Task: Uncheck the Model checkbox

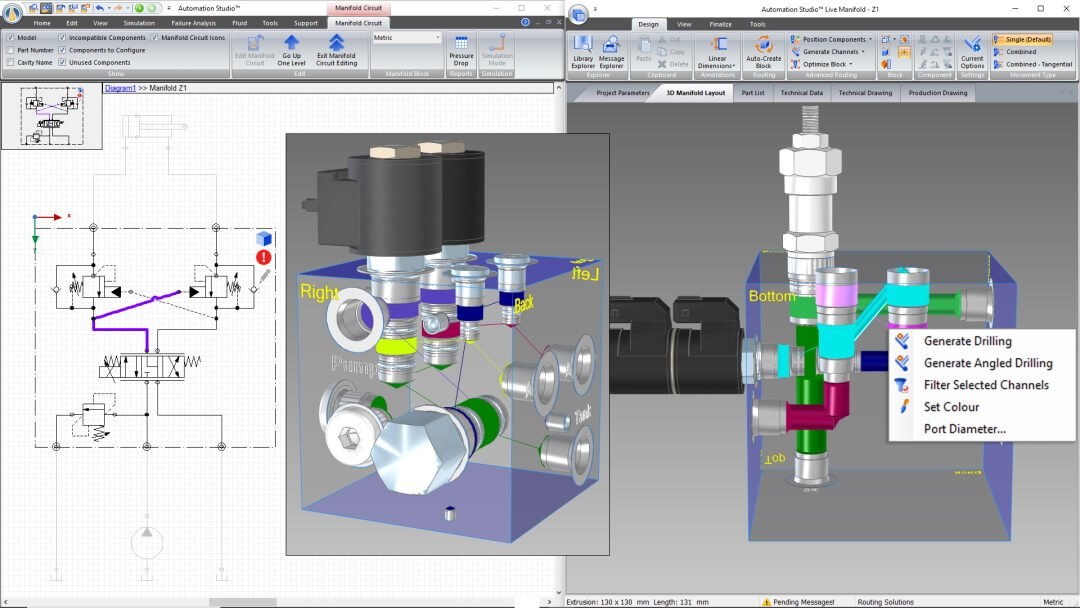Action: [10, 38]
